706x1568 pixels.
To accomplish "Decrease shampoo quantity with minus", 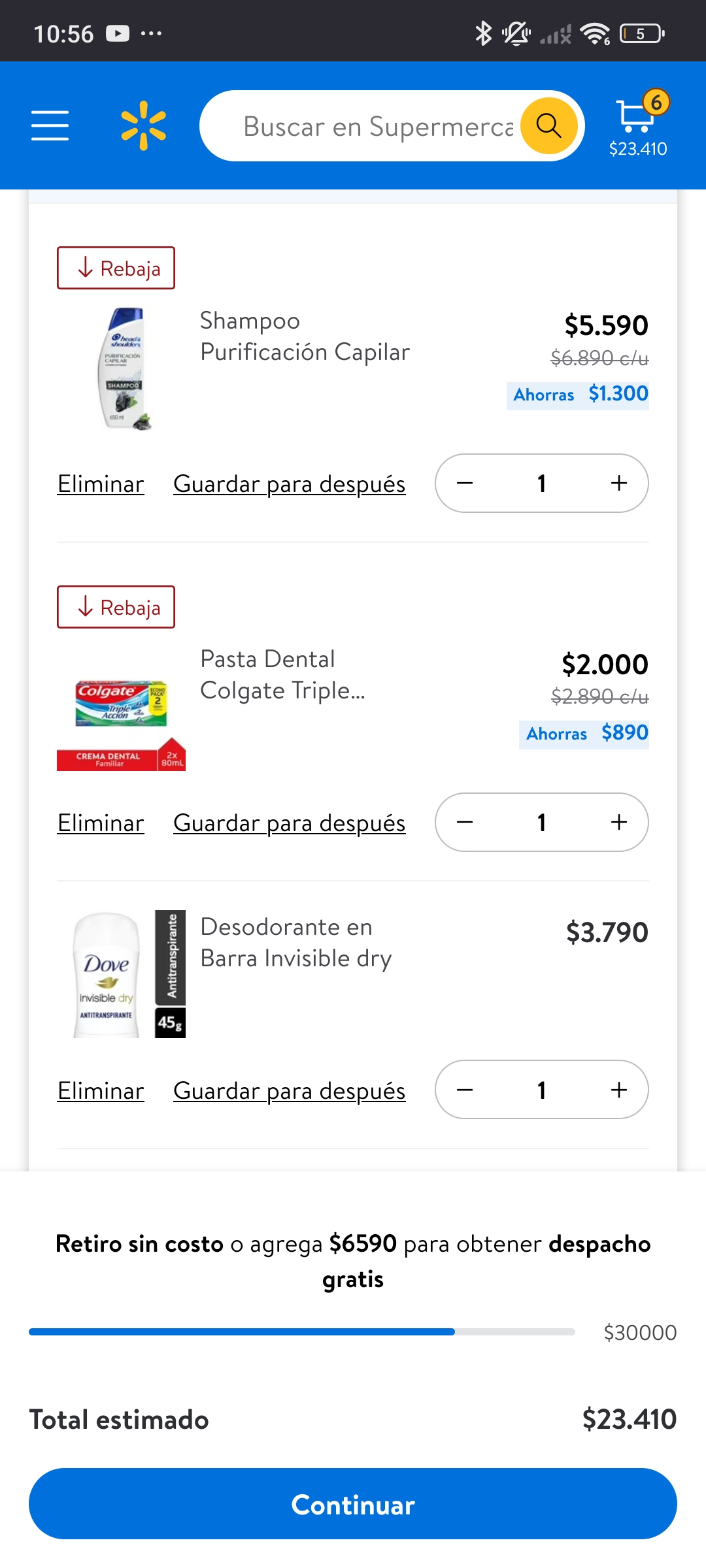I will click(x=465, y=483).
